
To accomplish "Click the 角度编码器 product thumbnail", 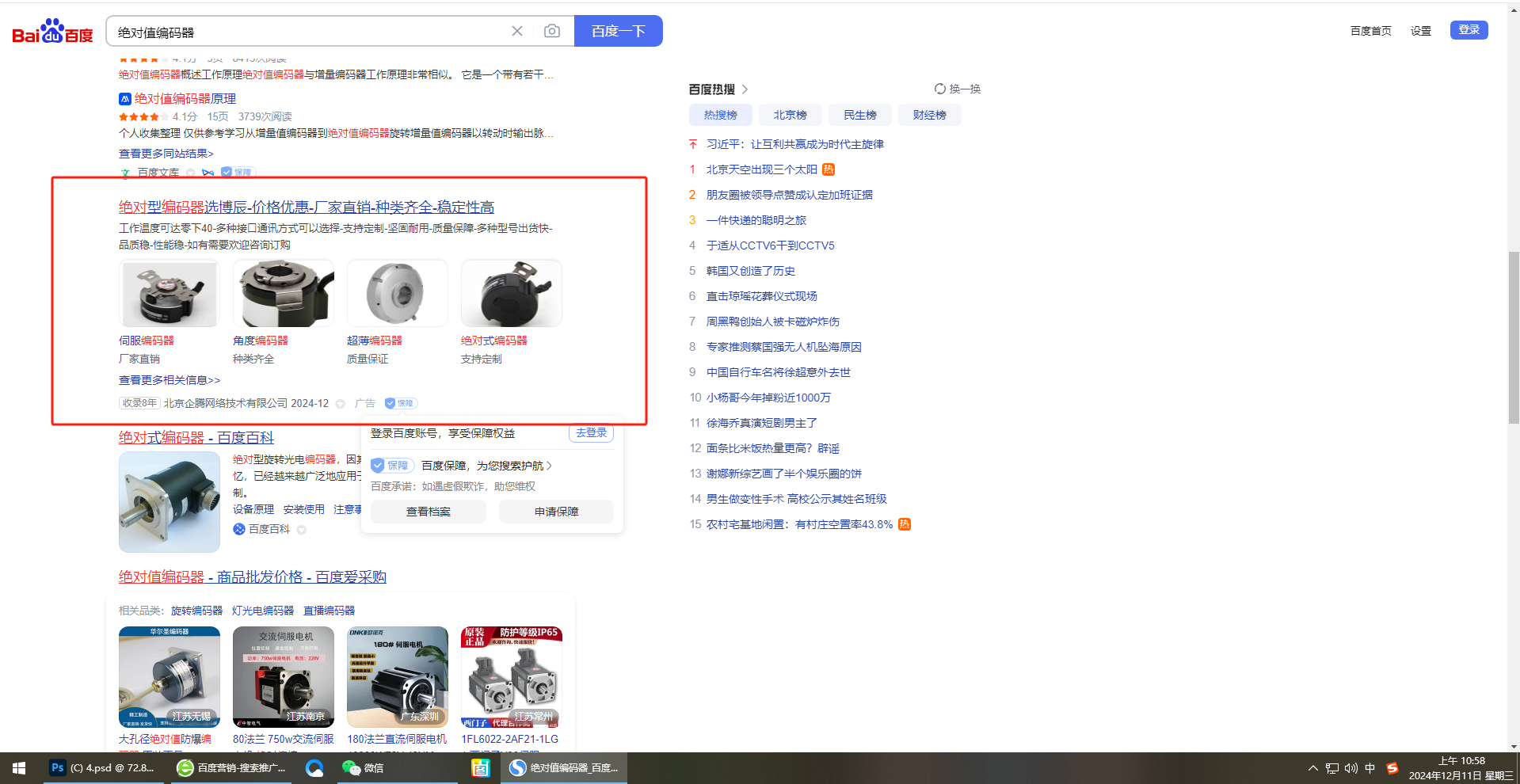I will point(284,293).
